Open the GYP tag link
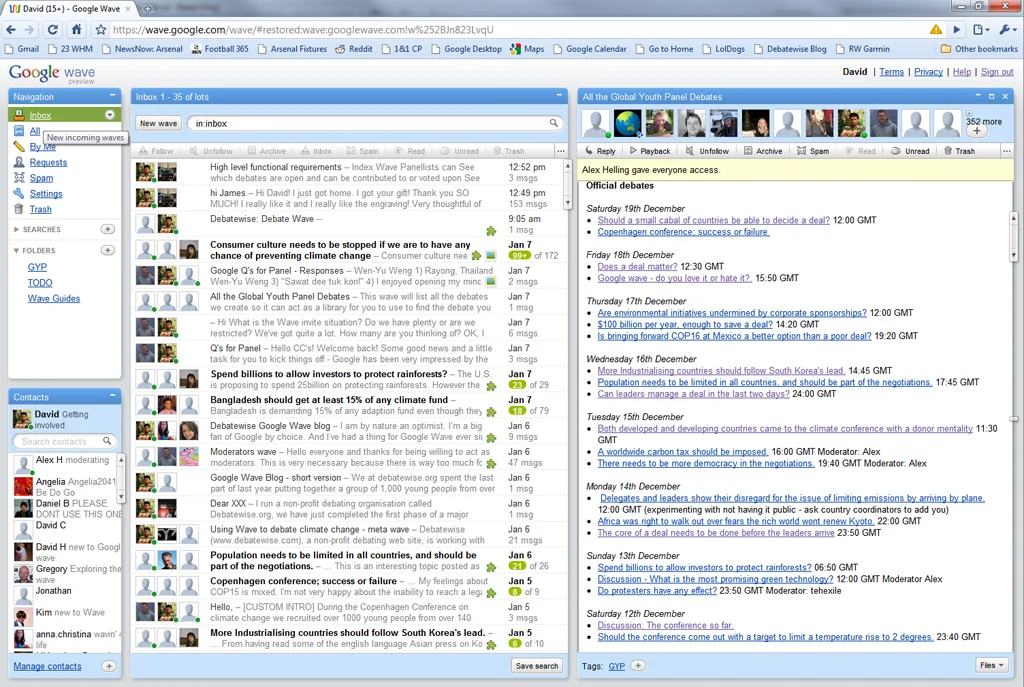 tap(616, 666)
